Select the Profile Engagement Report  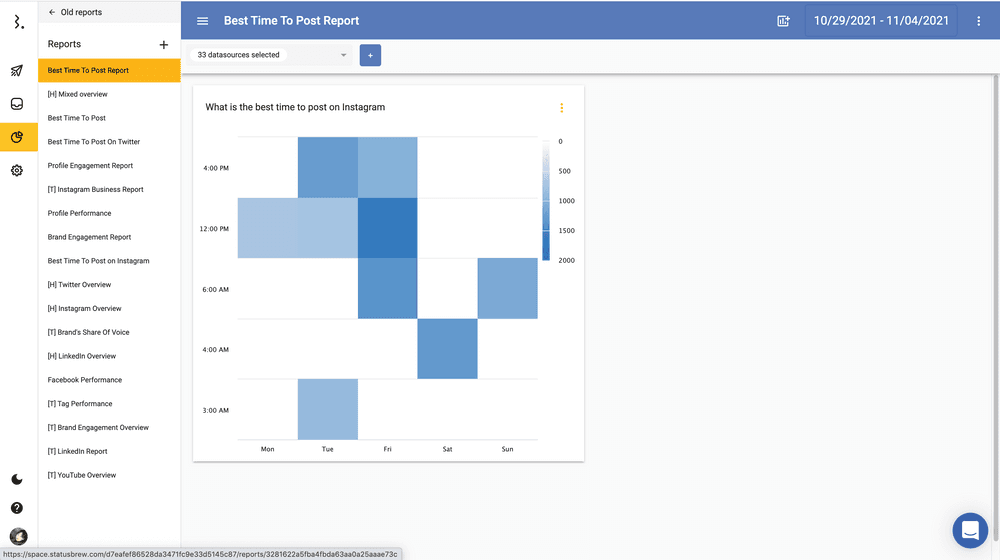pos(90,166)
